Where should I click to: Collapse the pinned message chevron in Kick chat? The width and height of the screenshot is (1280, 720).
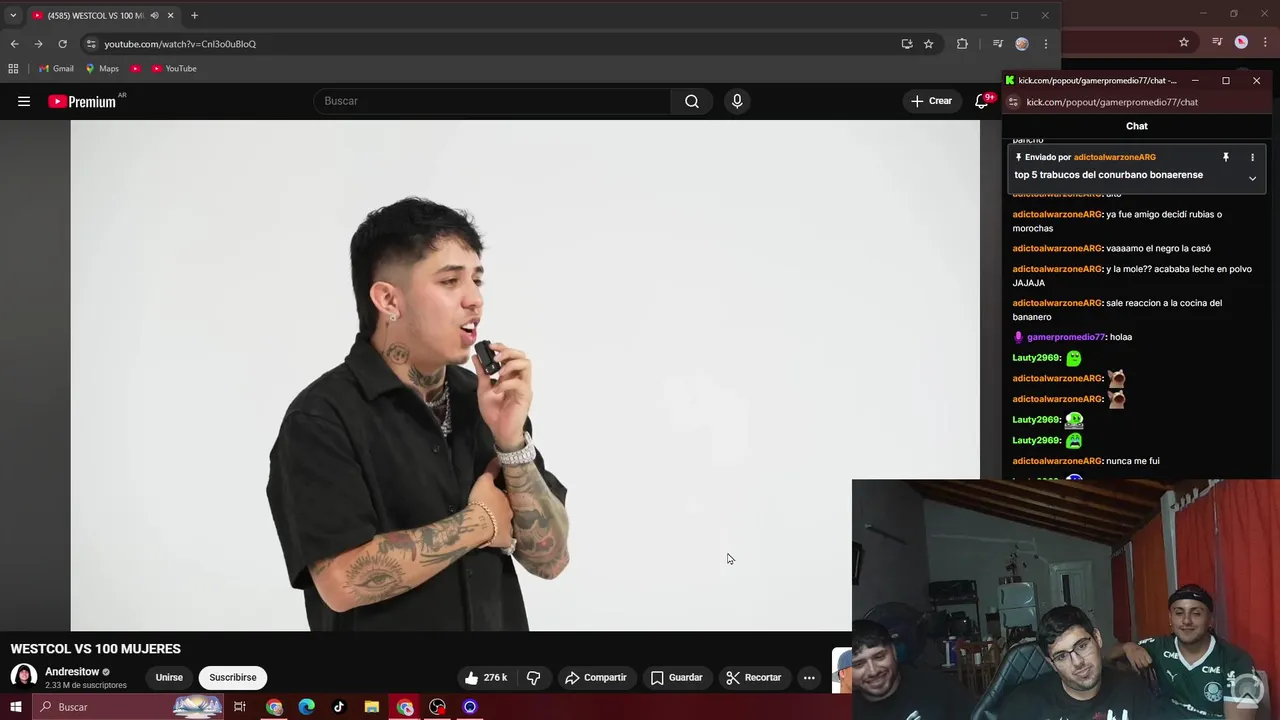point(1252,178)
